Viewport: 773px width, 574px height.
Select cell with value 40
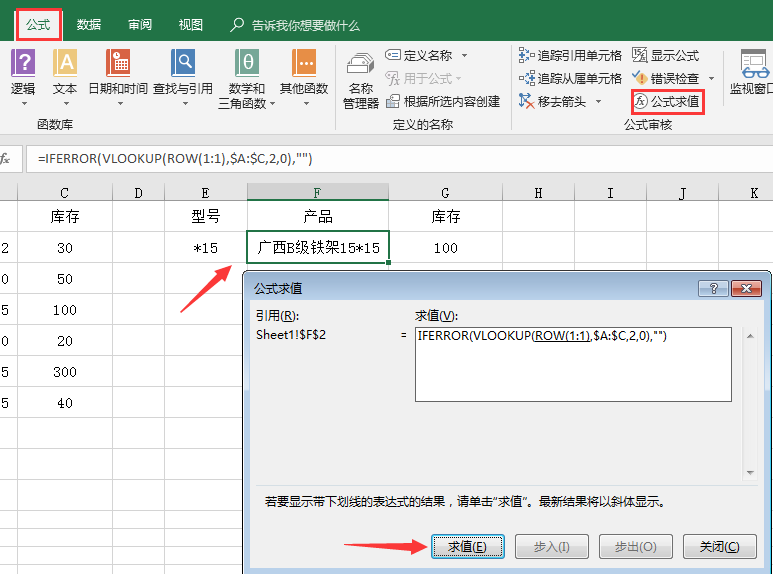click(x=65, y=403)
